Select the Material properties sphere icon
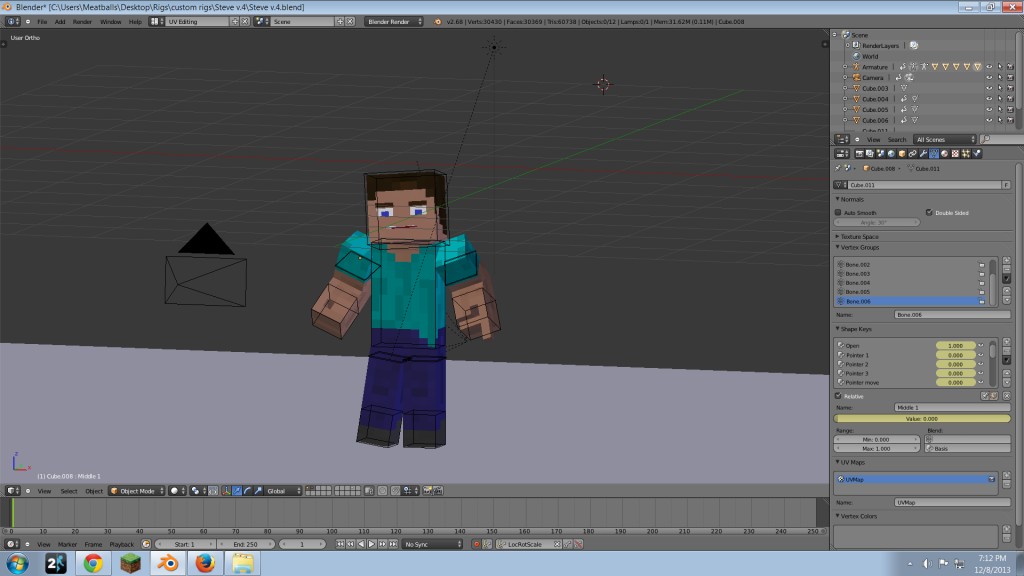The image size is (1024, 576). click(x=944, y=153)
